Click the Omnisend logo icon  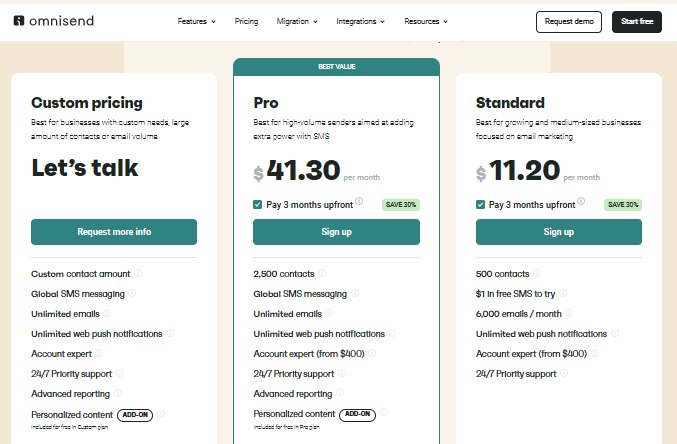(x=22, y=21)
